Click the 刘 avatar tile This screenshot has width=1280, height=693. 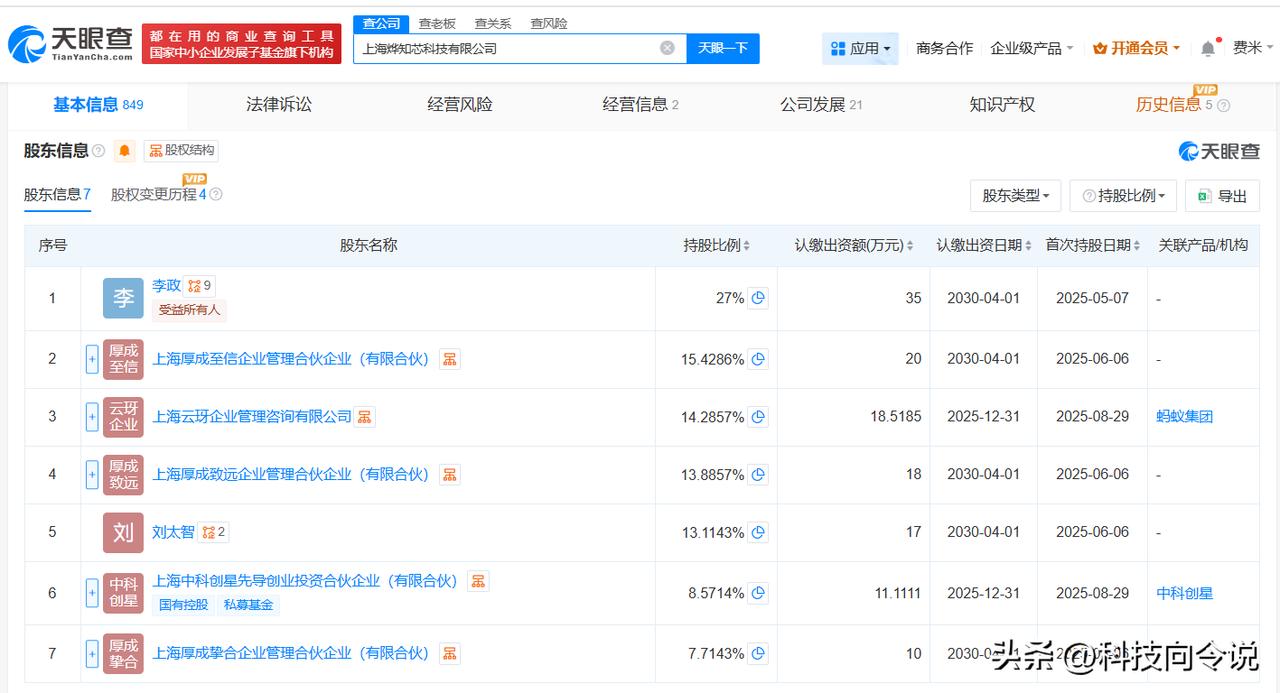(x=123, y=533)
